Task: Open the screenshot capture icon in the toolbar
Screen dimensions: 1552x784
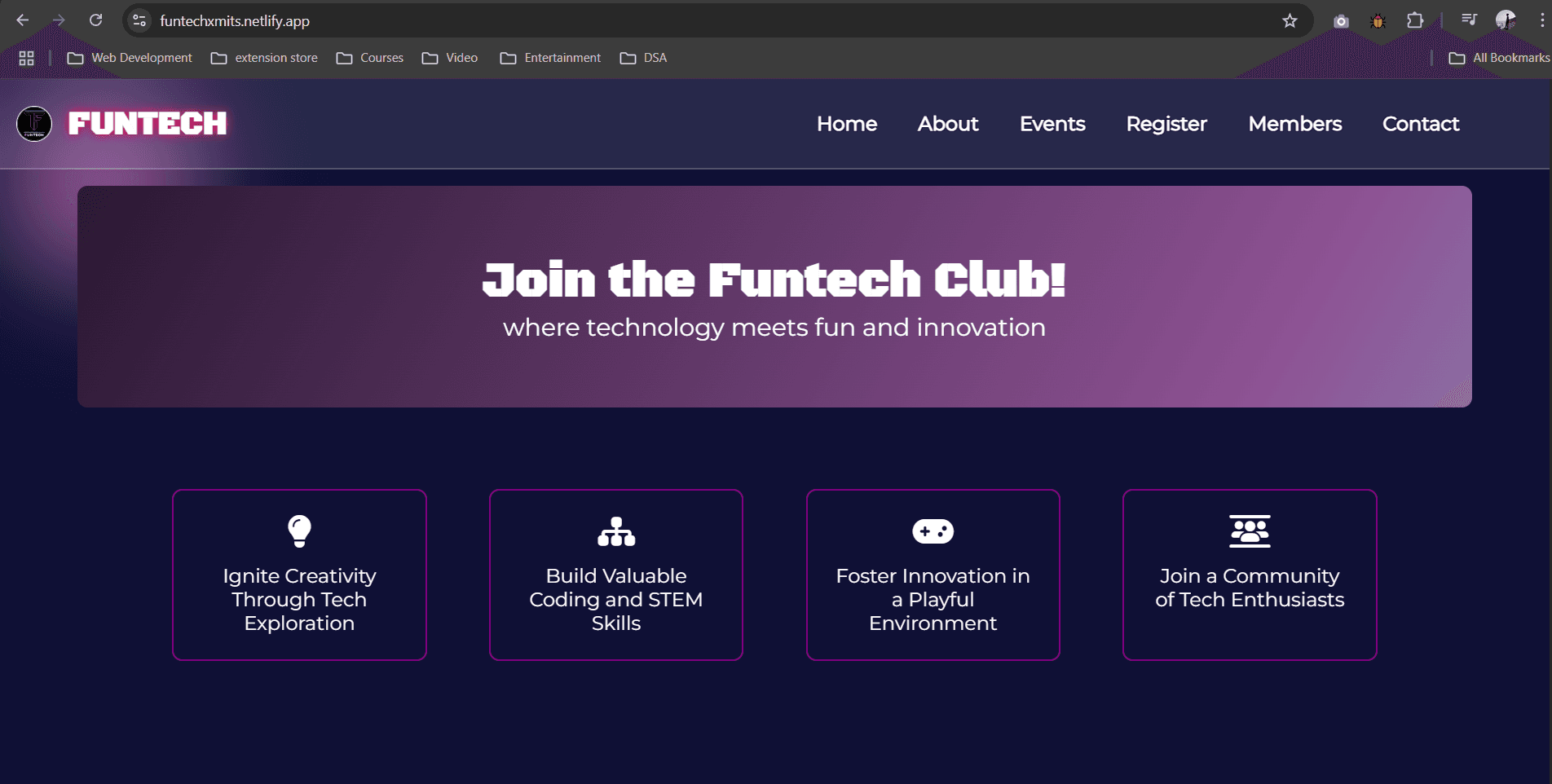Action: click(x=1341, y=20)
